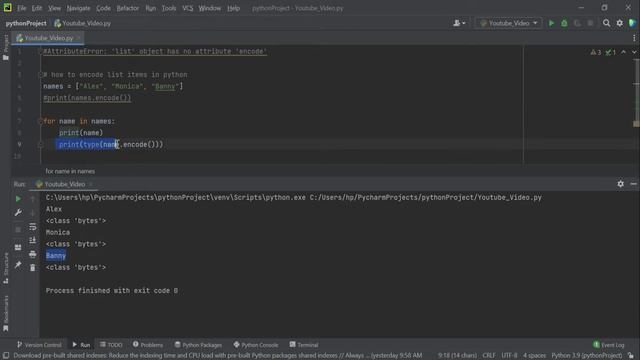The image size is (640, 360).
Task: Open the VCS menu
Action: (188, 8)
